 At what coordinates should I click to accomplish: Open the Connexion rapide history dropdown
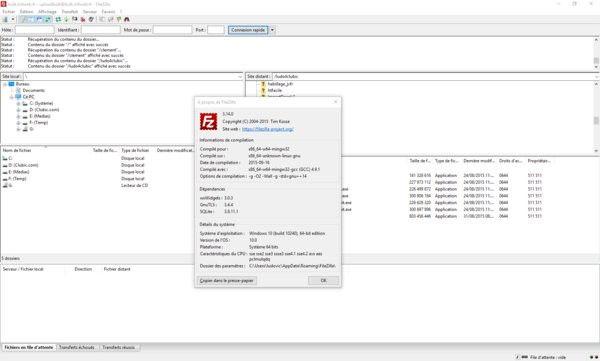click(x=272, y=30)
